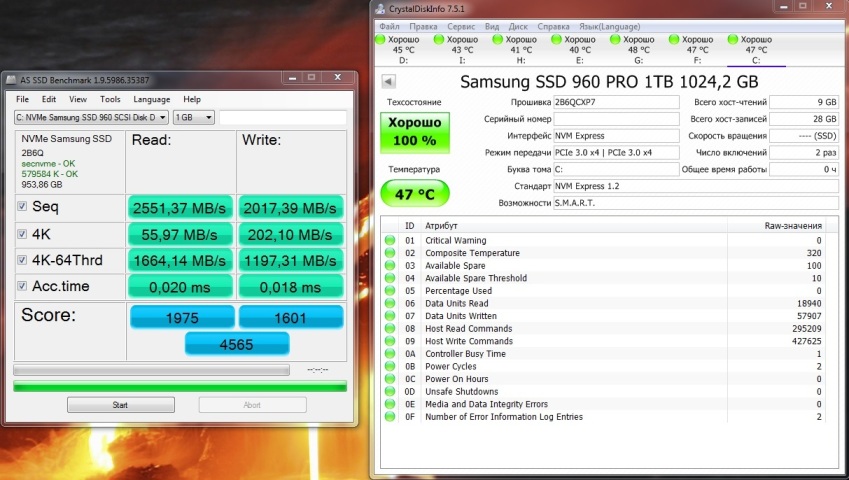Open the Файл menu in CrystalDiskInfo
The image size is (849, 480).
click(x=389, y=26)
